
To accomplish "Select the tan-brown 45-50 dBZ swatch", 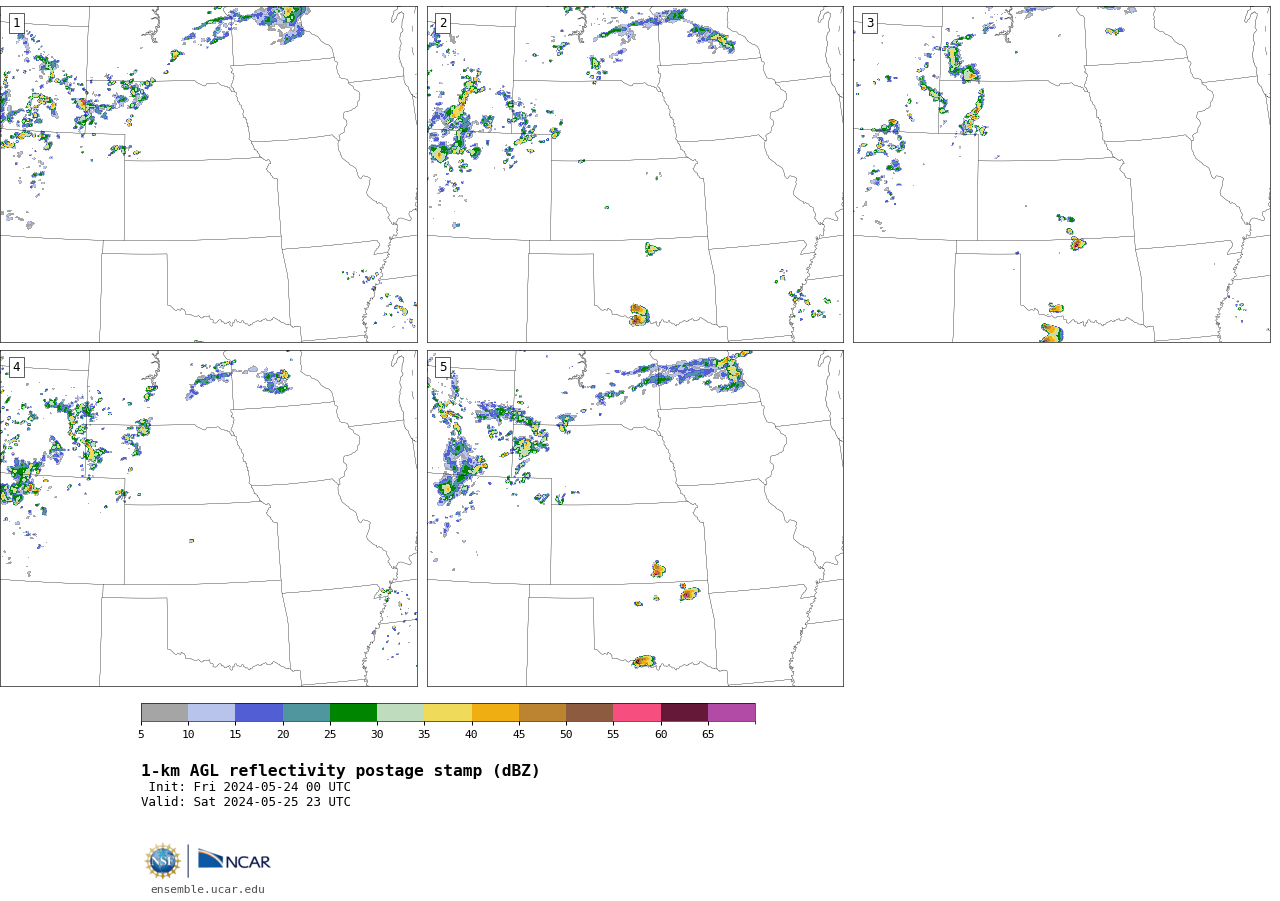I will tap(542, 712).
